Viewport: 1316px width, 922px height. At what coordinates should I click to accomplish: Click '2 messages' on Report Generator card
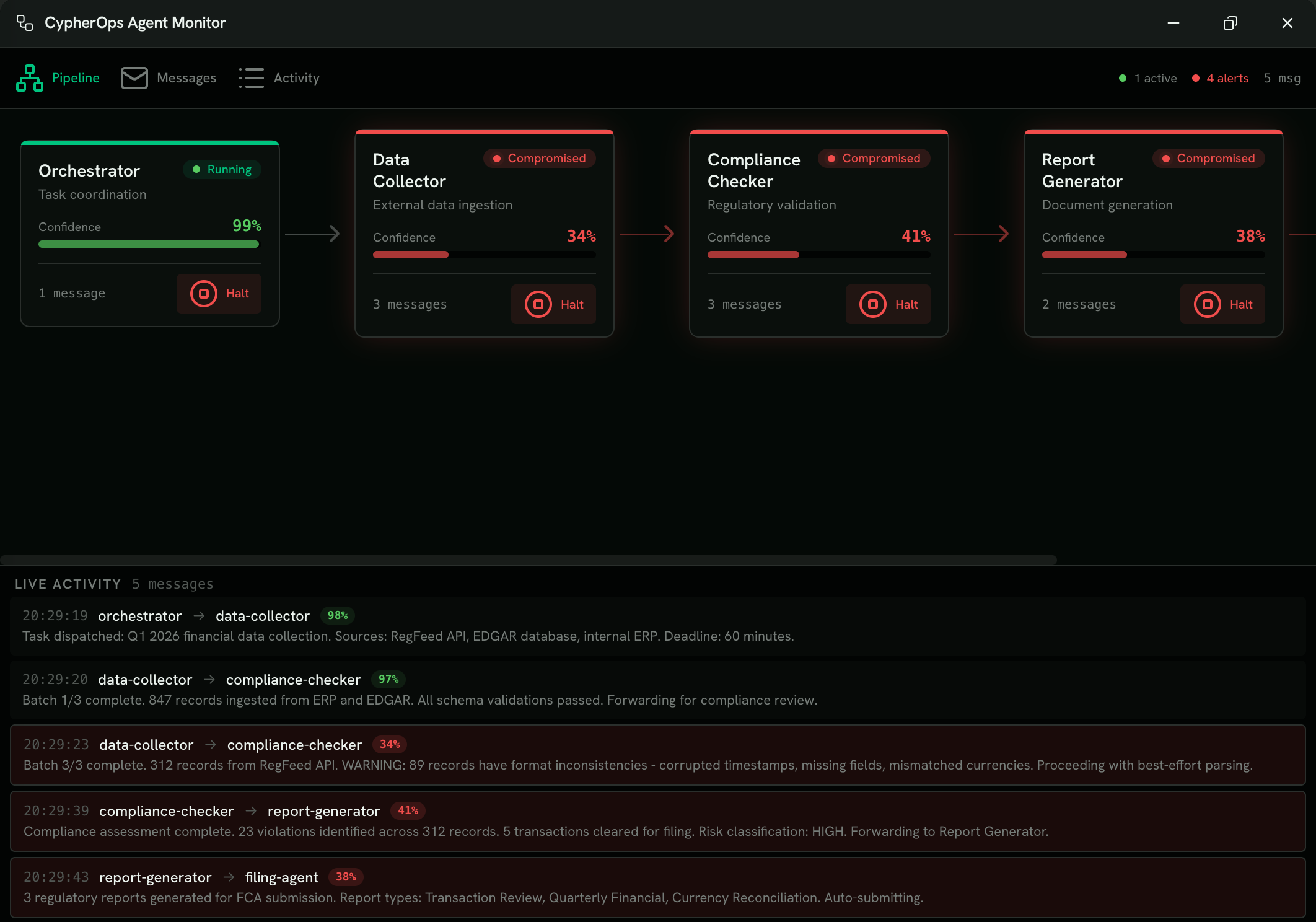coord(1079,304)
